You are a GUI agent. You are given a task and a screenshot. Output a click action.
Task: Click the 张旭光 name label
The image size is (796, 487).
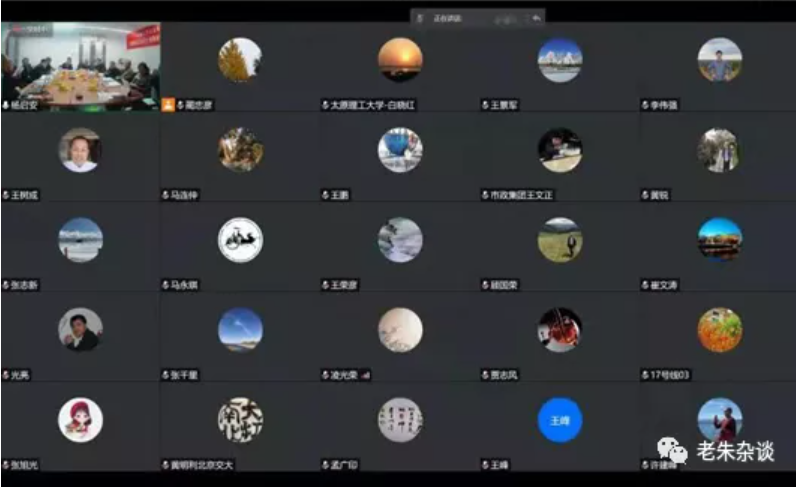24,465
